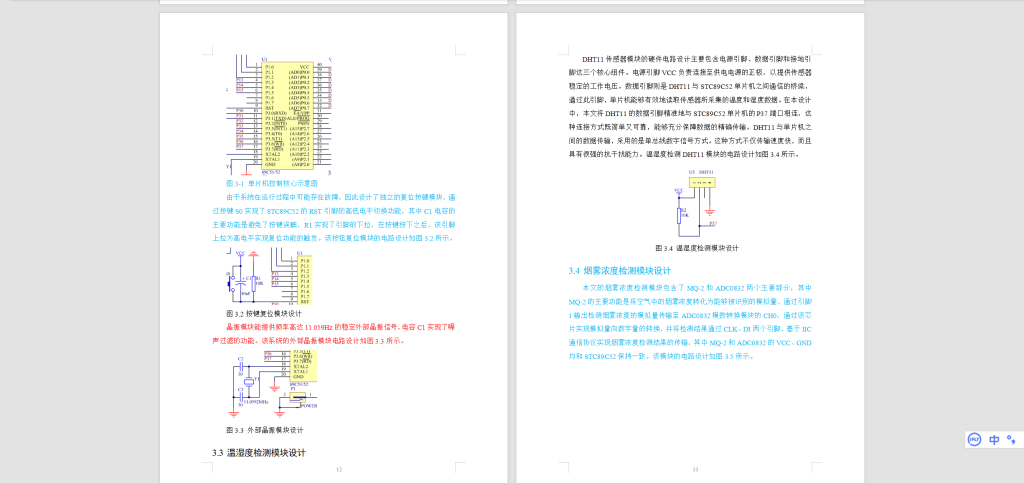The width and height of the screenshot is (1024, 483).
Task: Click the STC89C52 microcontroller schematic figure
Action: pos(281,116)
